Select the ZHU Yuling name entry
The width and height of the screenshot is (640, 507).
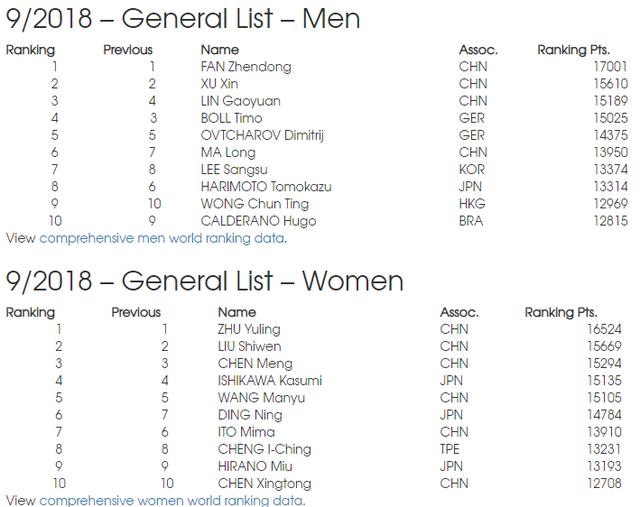click(249, 329)
